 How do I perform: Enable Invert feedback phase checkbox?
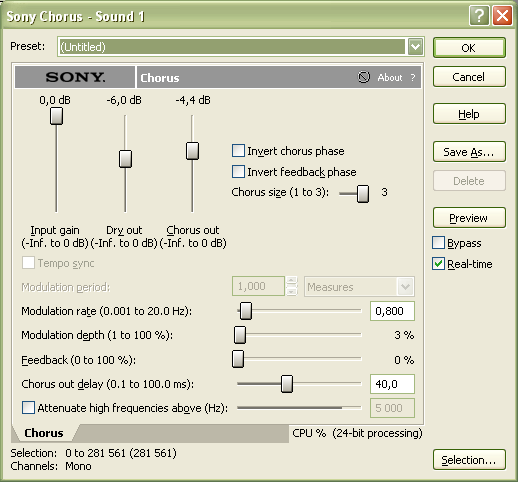238,172
